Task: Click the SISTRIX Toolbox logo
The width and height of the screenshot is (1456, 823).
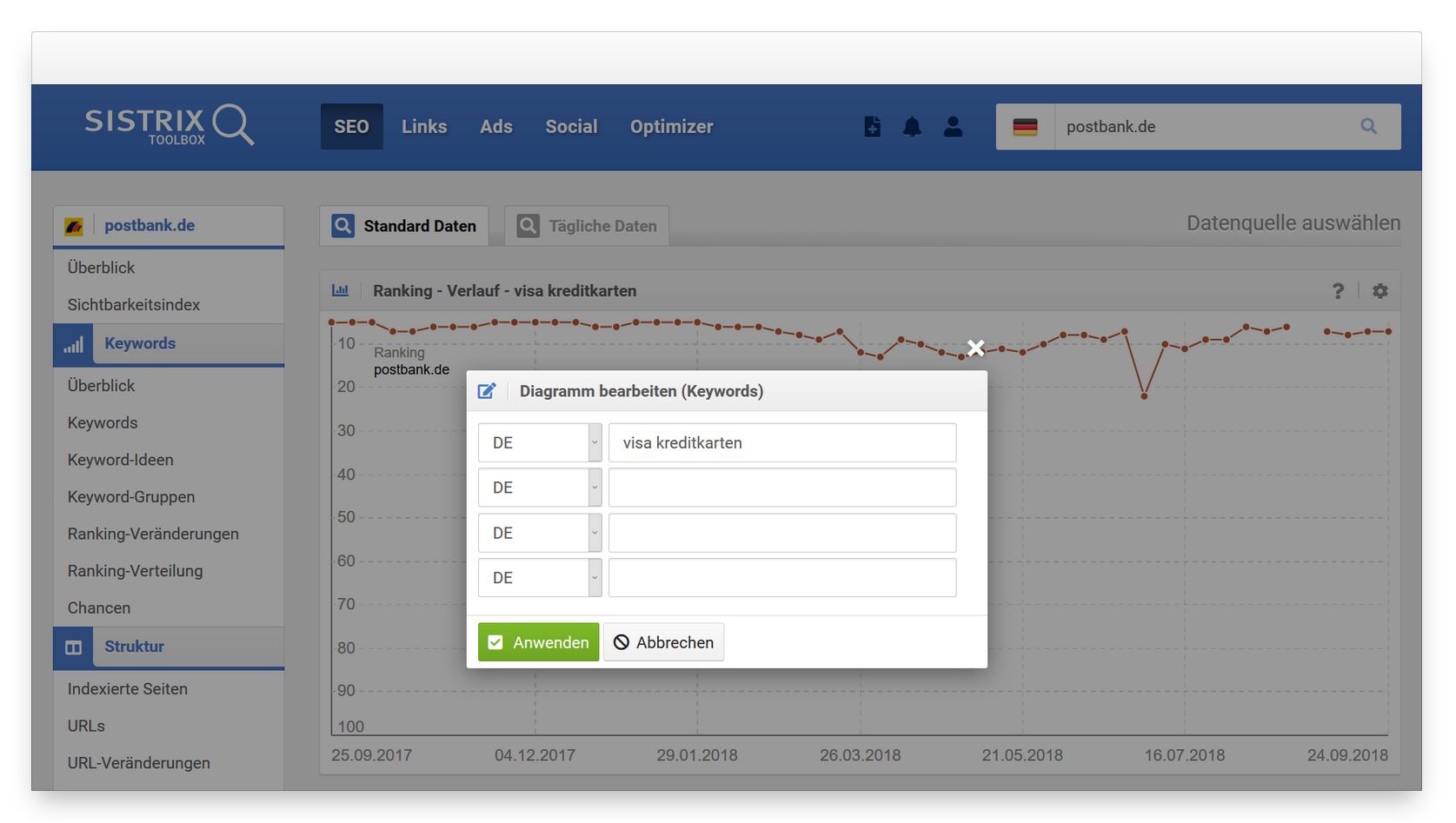Action: point(169,126)
